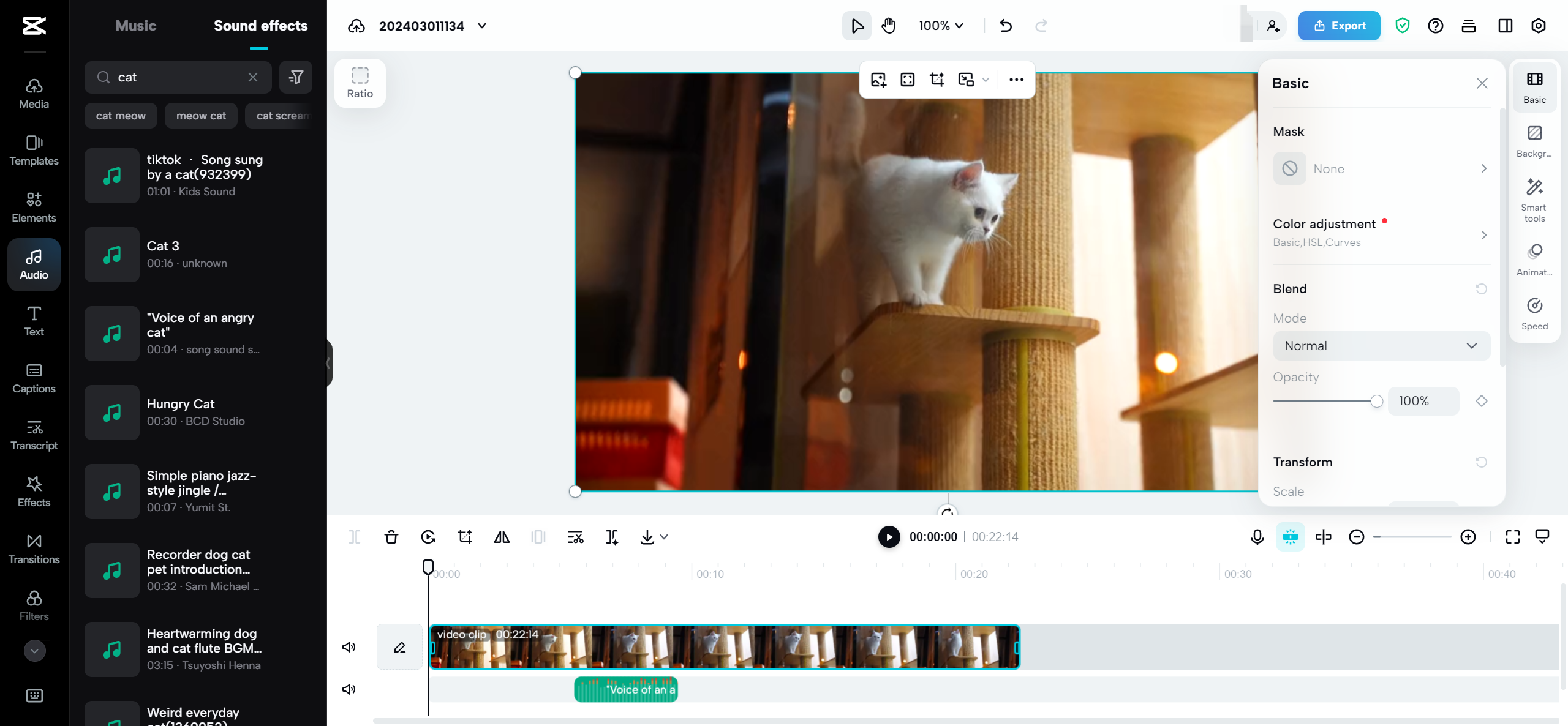This screenshot has height=726, width=1568.
Task: Open the Crop tool in the floating toolbar
Action: tap(937, 80)
